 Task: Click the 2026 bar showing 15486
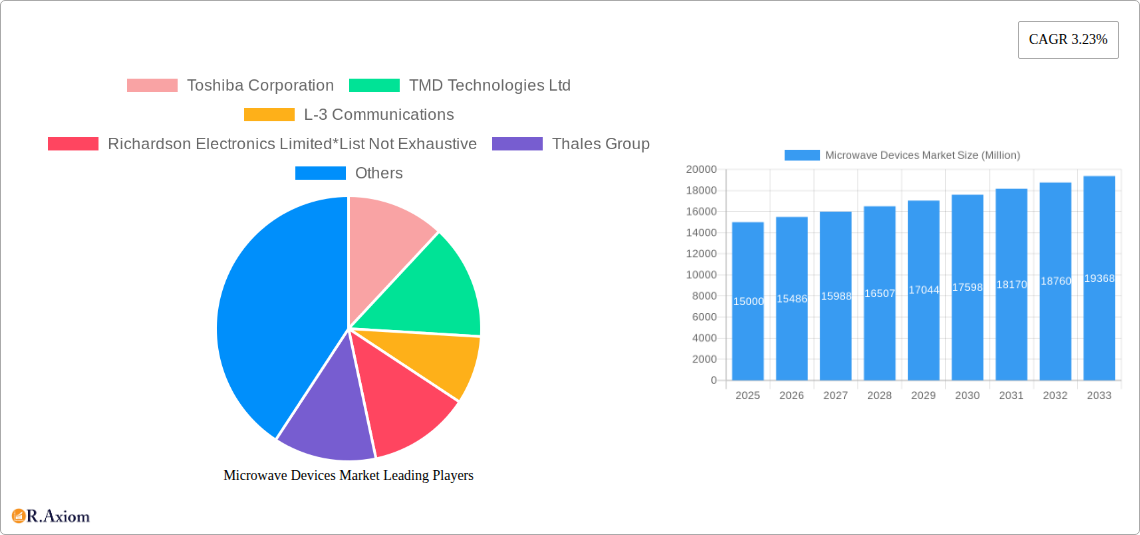tap(792, 299)
